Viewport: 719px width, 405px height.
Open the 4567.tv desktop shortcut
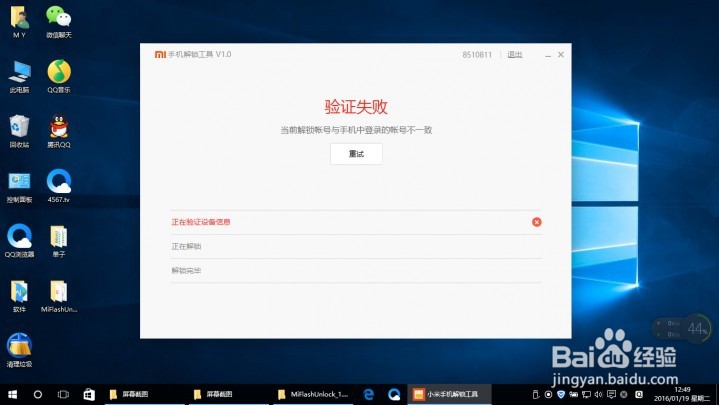point(59,186)
